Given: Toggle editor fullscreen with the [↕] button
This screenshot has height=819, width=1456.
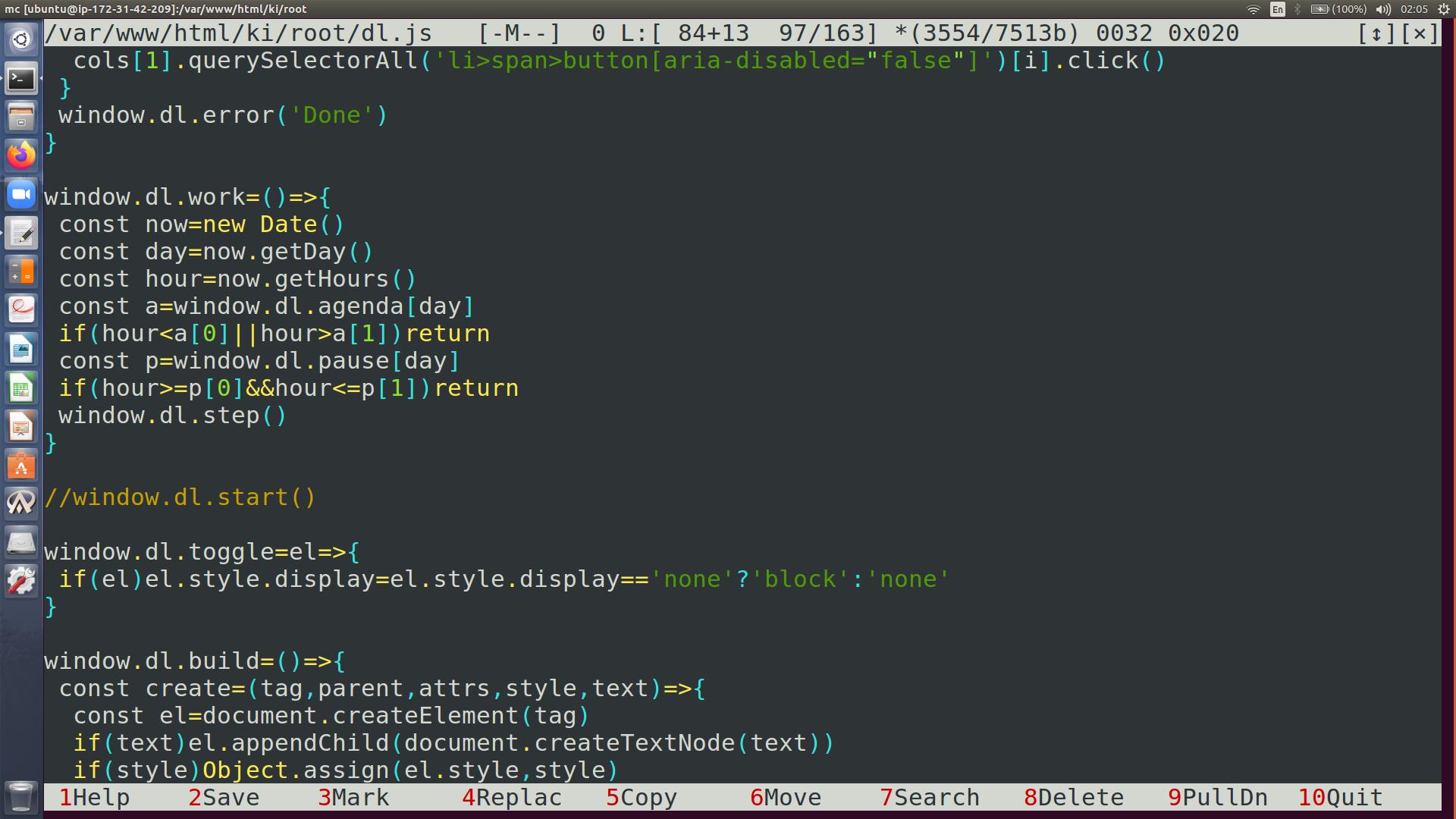Looking at the screenshot, I should pos(1376,33).
